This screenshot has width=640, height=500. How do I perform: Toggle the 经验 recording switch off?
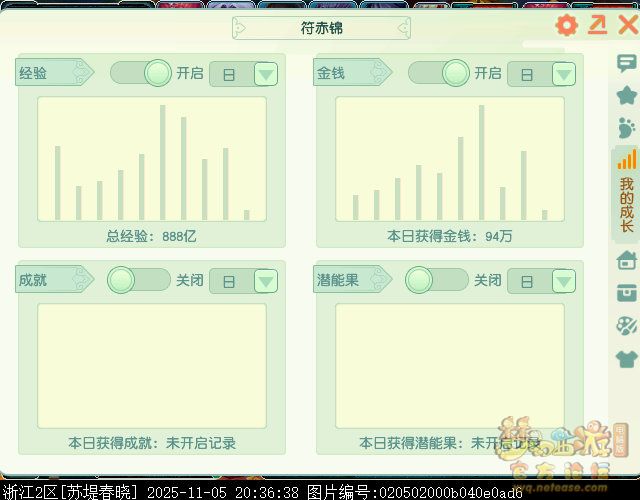(141, 73)
